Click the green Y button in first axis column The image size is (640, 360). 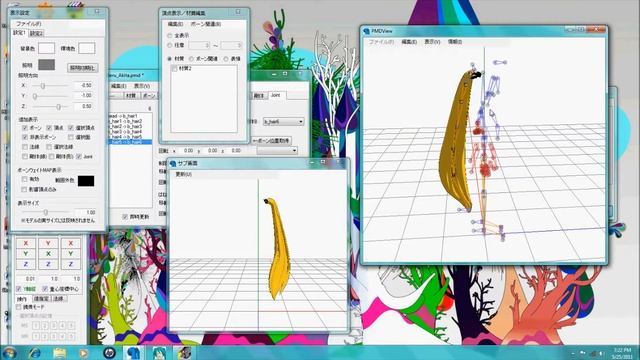[x=26, y=254]
